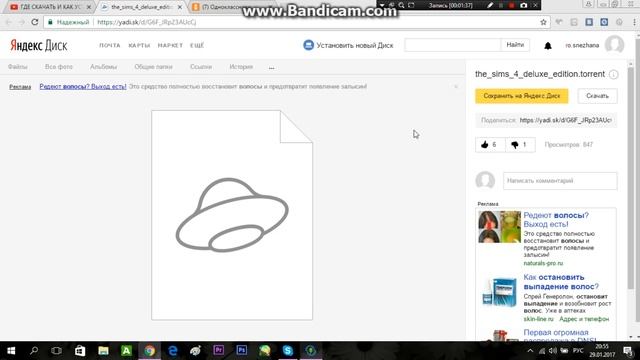Click the hair ad thumbnail image
Viewport: 640px width, 360px height.
(x=499, y=227)
